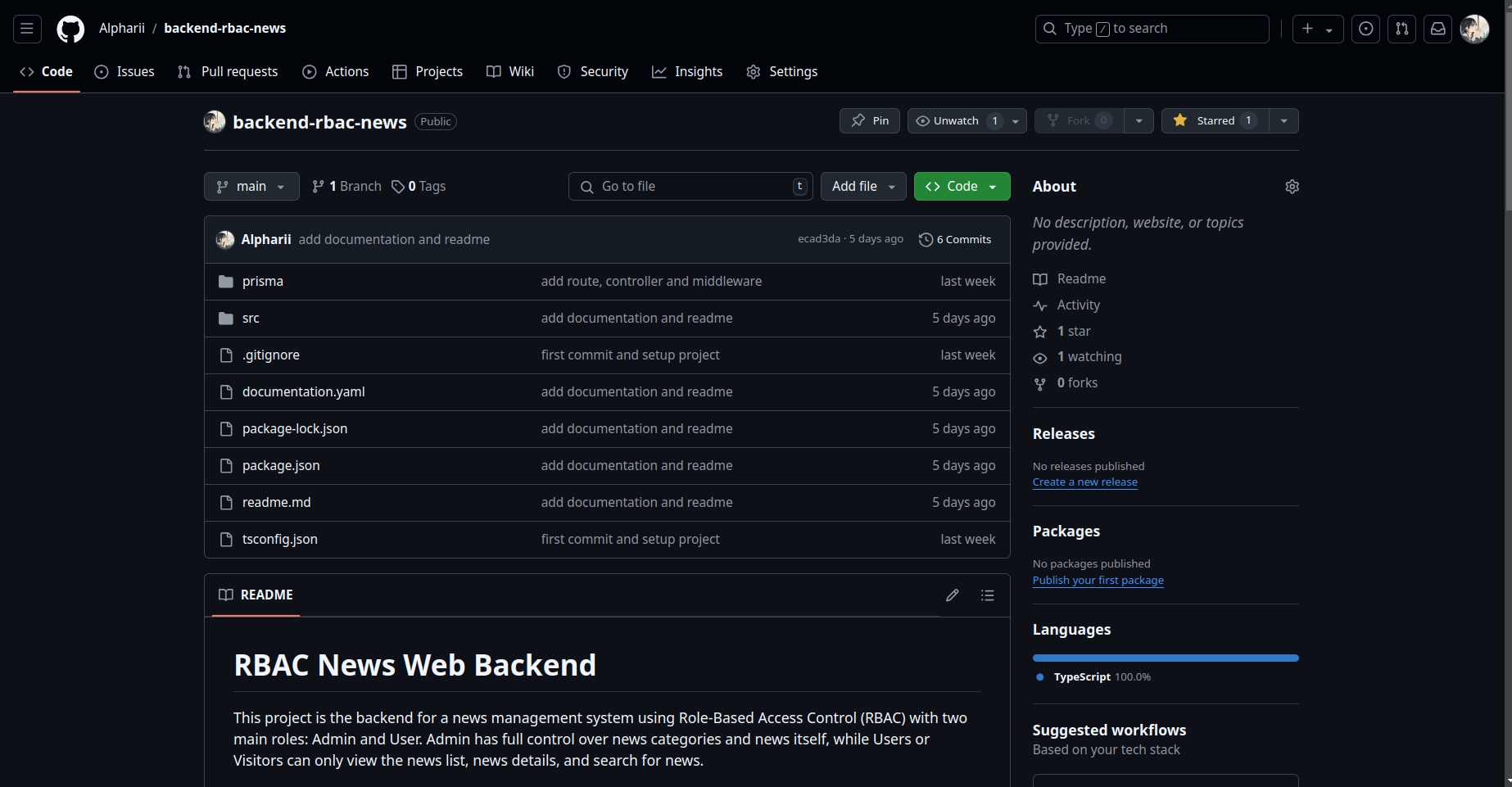
Task: Expand the star lists dropdown arrow
Action: pyautogui.click(x=1284, y=121)
